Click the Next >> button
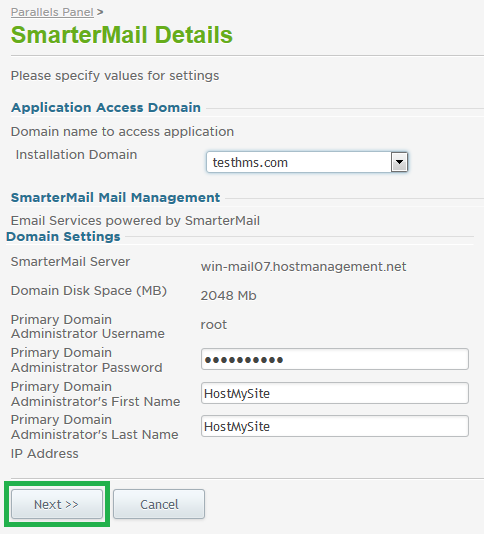Screen dimensions: 484x534 click(57, 504)
